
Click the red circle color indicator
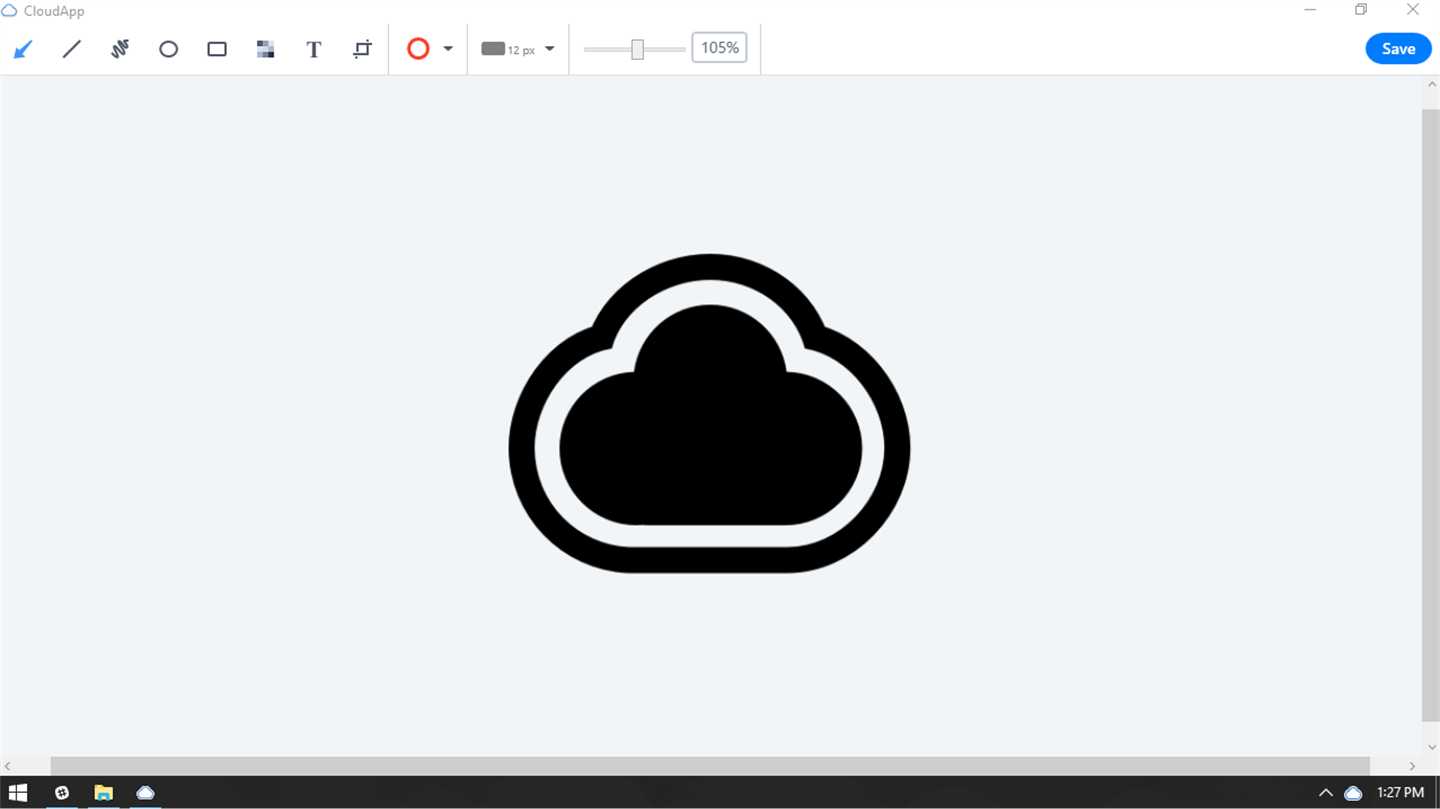(418, 48)
